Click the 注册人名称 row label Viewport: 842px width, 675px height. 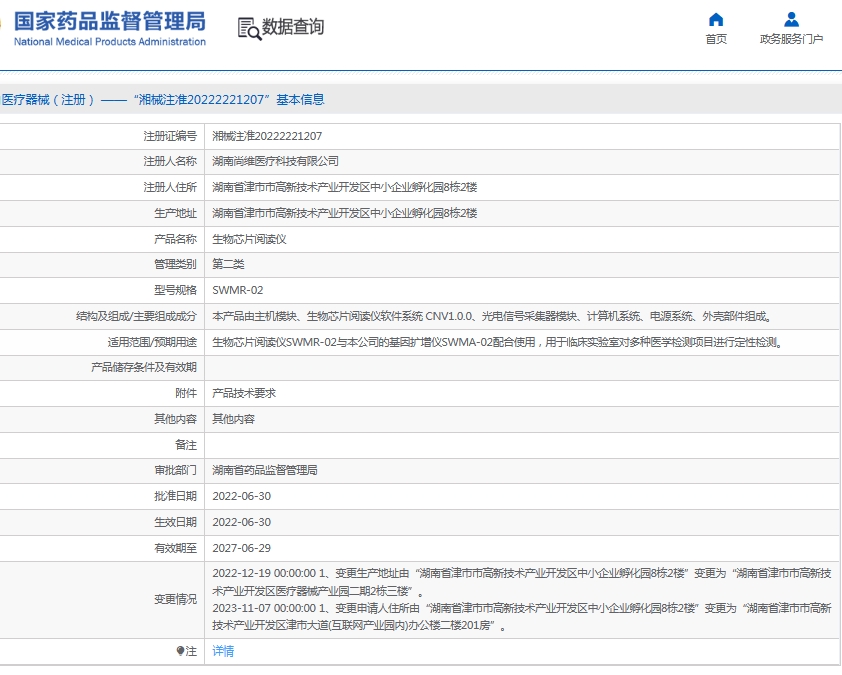(170, 161)
